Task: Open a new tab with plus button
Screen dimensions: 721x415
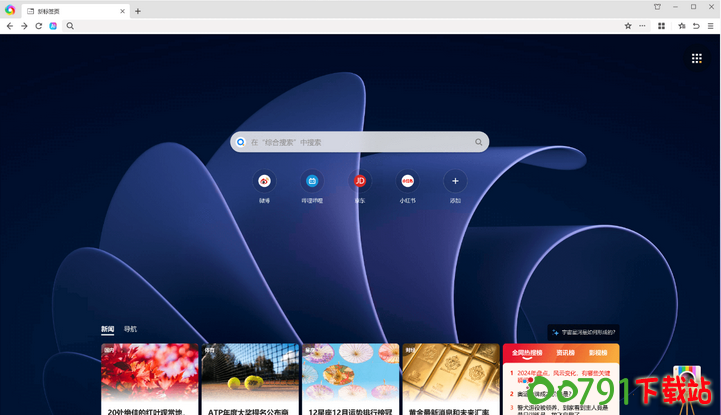Action: [x=138, y=11]
